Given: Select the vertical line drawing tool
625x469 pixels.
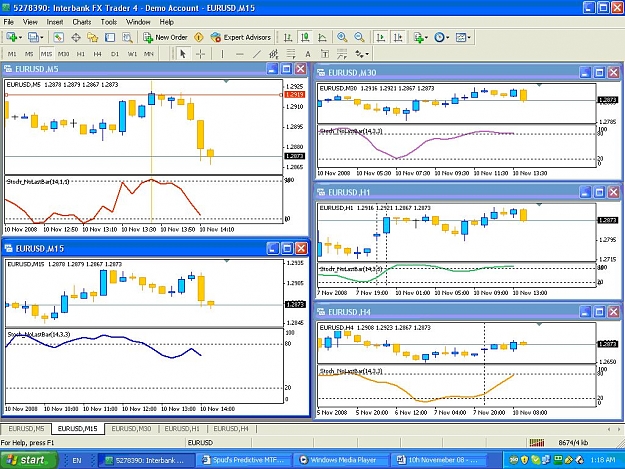Looking at the screenshot, I should pos(222,54).
